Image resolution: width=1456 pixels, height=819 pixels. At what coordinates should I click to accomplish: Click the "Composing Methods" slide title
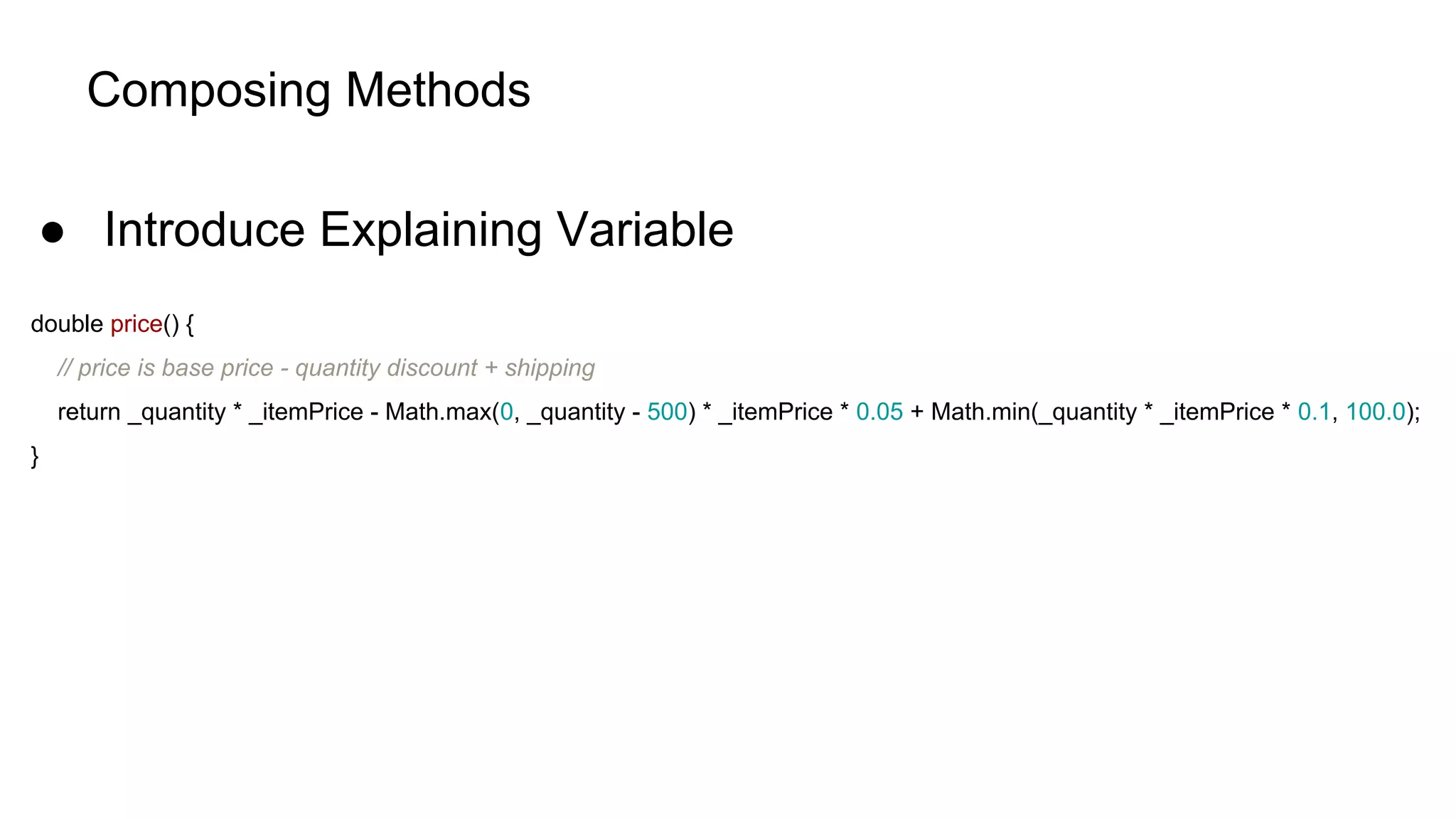pyautogui.click(x=308, y=90)
